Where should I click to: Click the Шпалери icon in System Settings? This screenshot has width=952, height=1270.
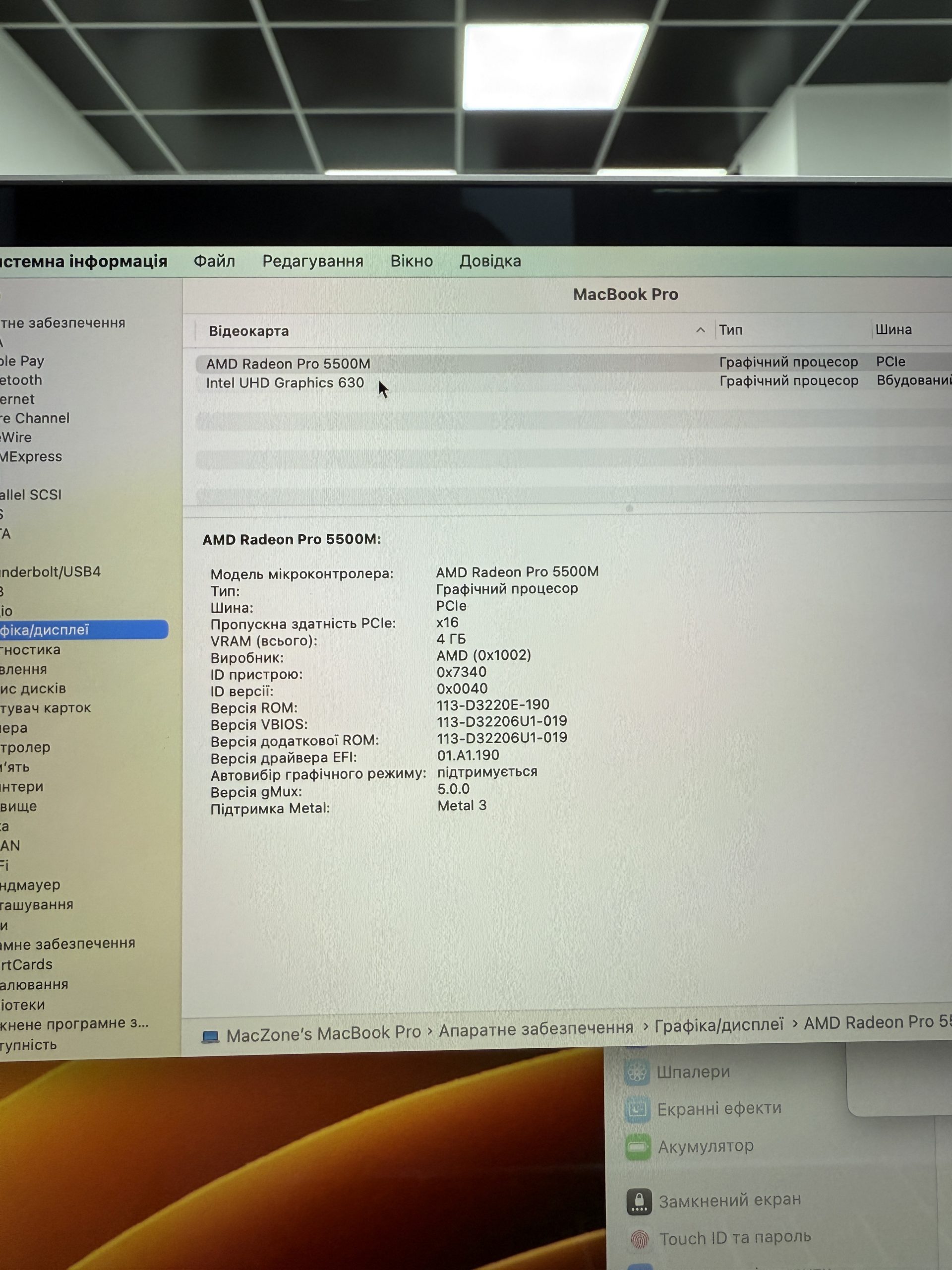pos(637,1073)
